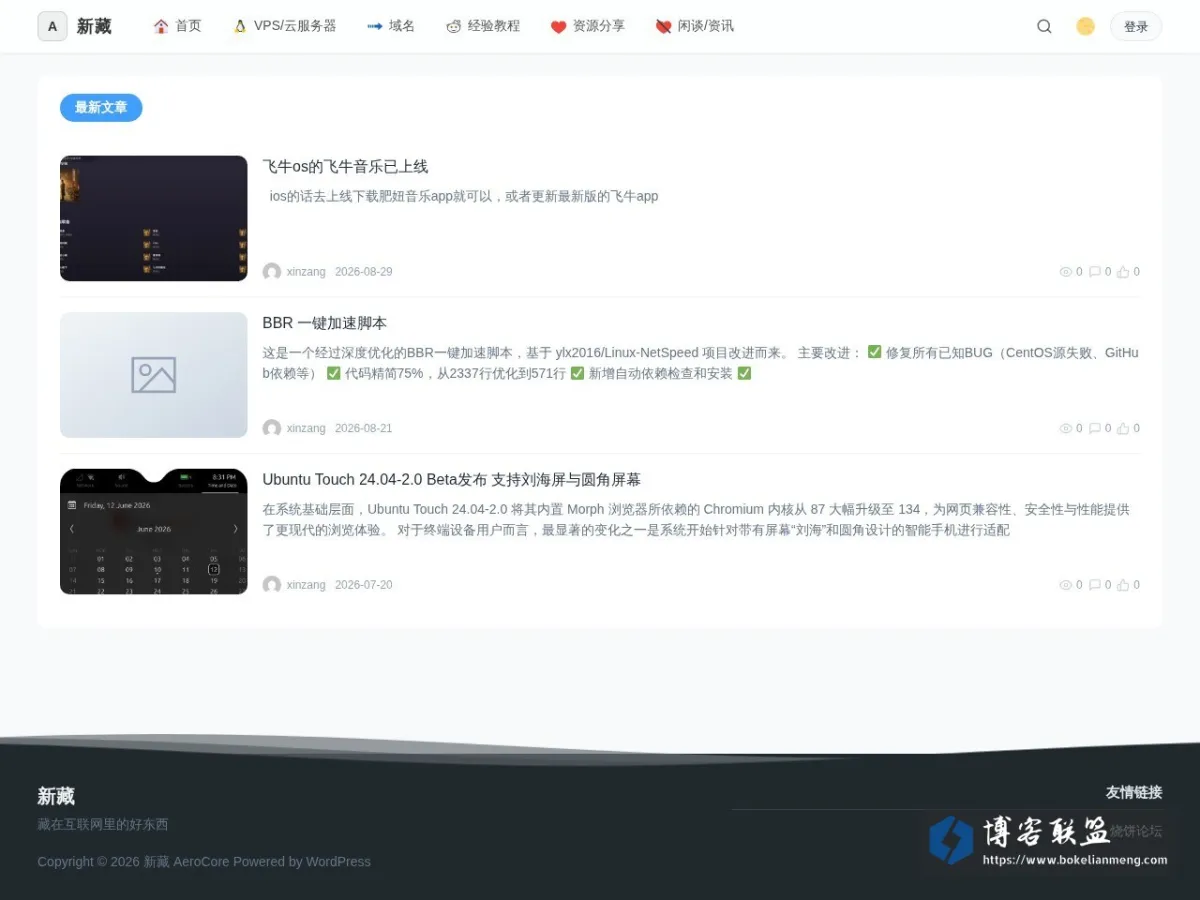This screenshot has width=1200, height=900.
Task: Click thumbs-up icon on Ubuntu Touch article
Action: click(1123, 585)
